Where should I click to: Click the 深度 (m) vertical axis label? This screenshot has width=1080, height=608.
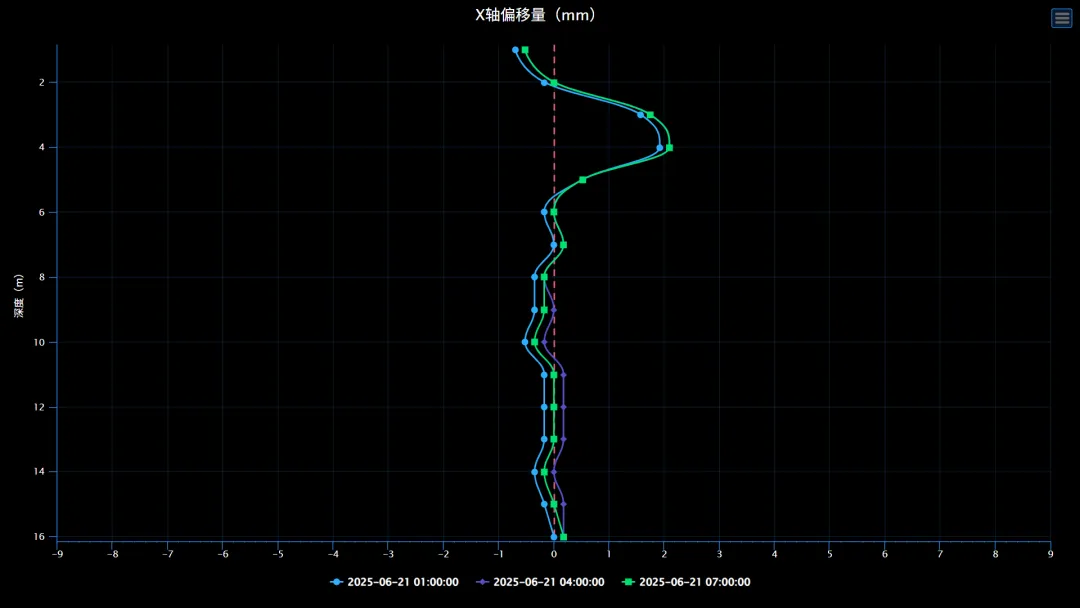[19, 295]
